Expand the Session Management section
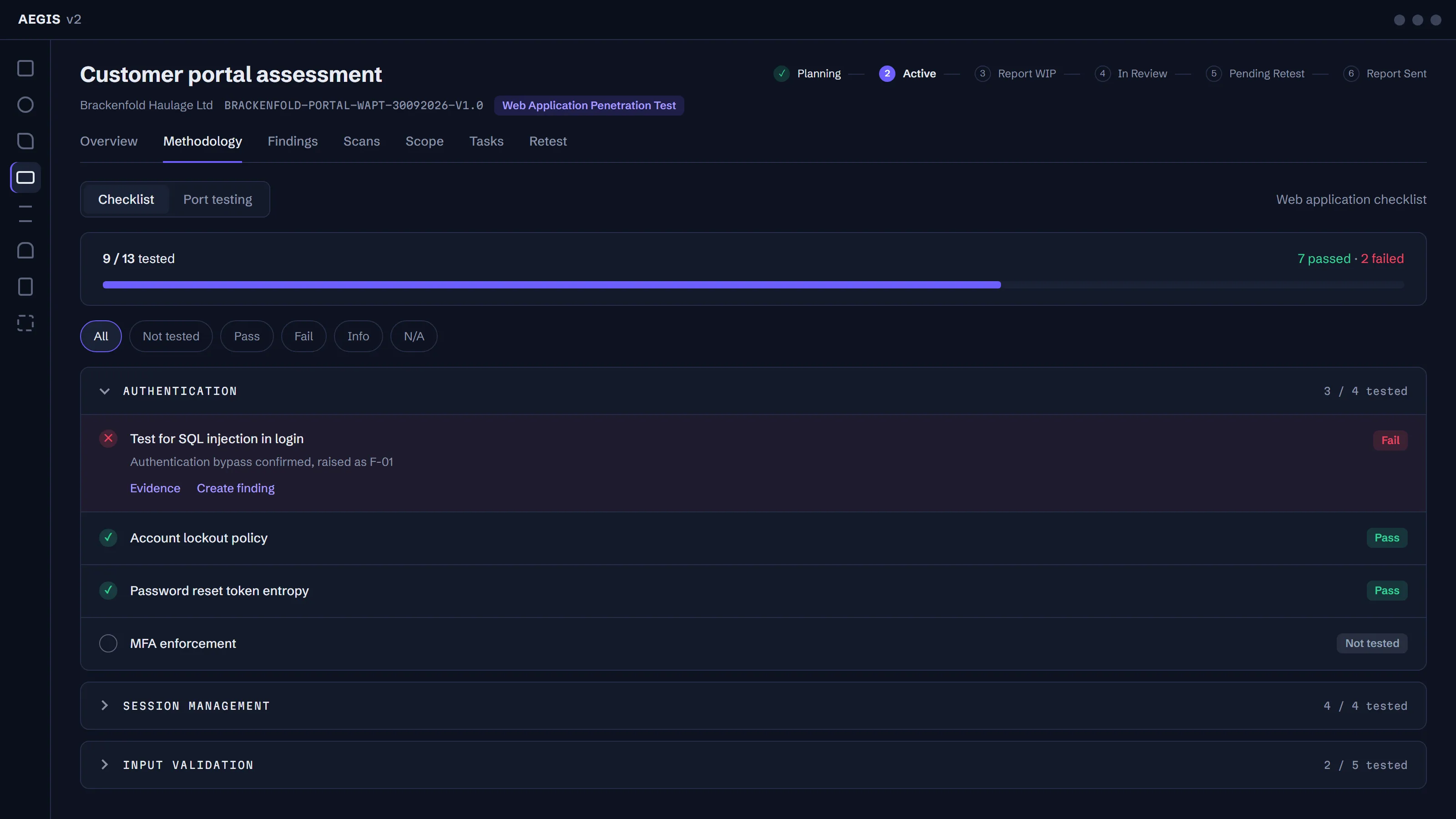 (753, 706)
